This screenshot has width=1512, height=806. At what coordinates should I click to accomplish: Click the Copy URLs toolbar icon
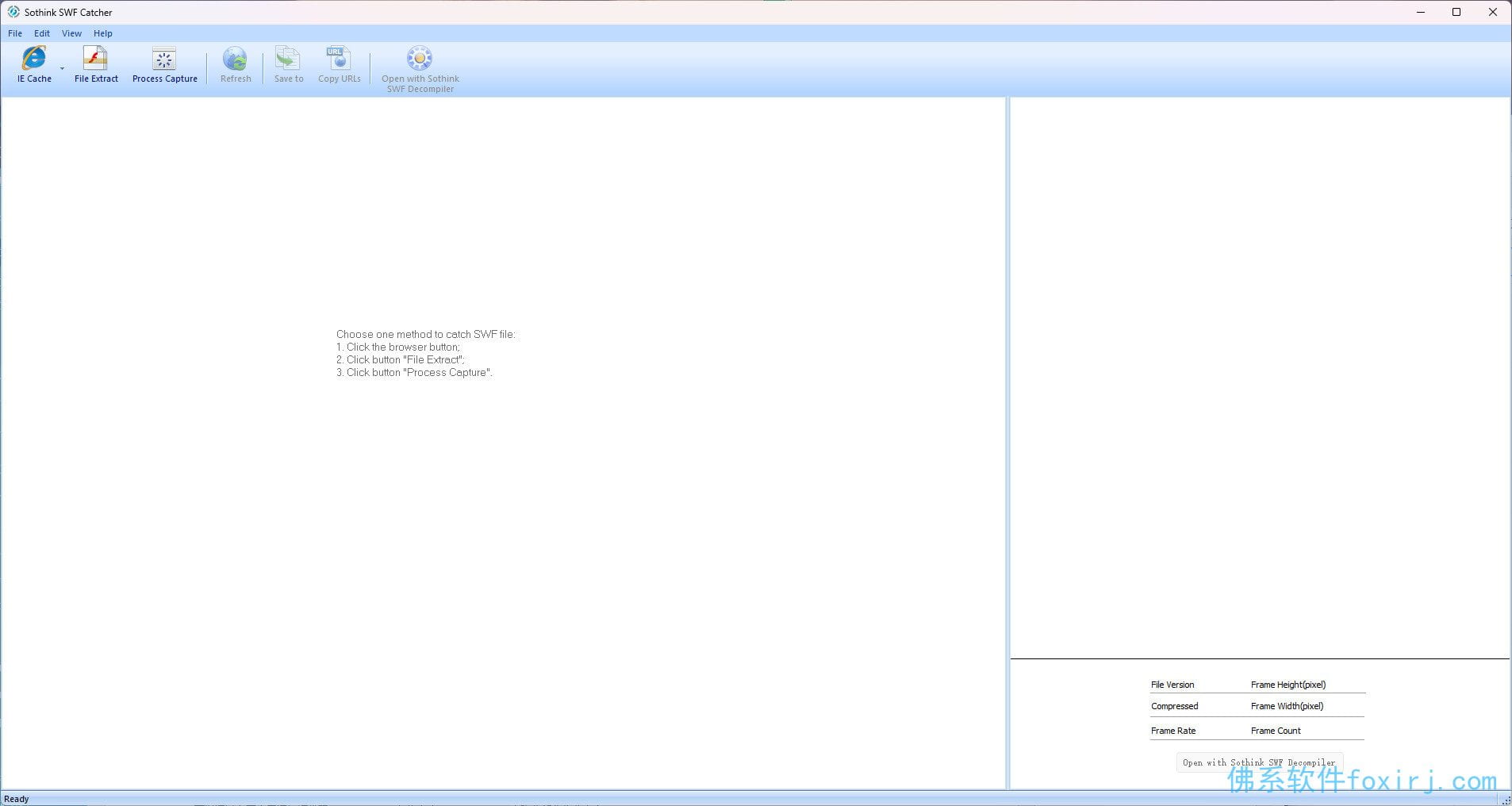pos(339,59)
